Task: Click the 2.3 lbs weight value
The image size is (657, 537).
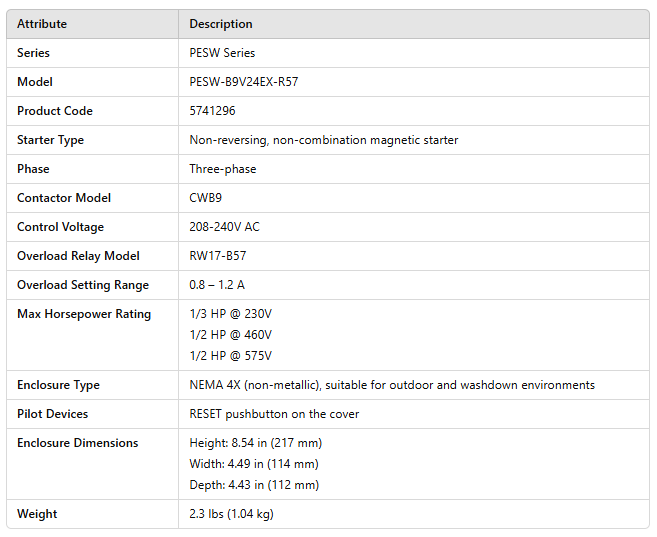Action: [x=231, y=514]
